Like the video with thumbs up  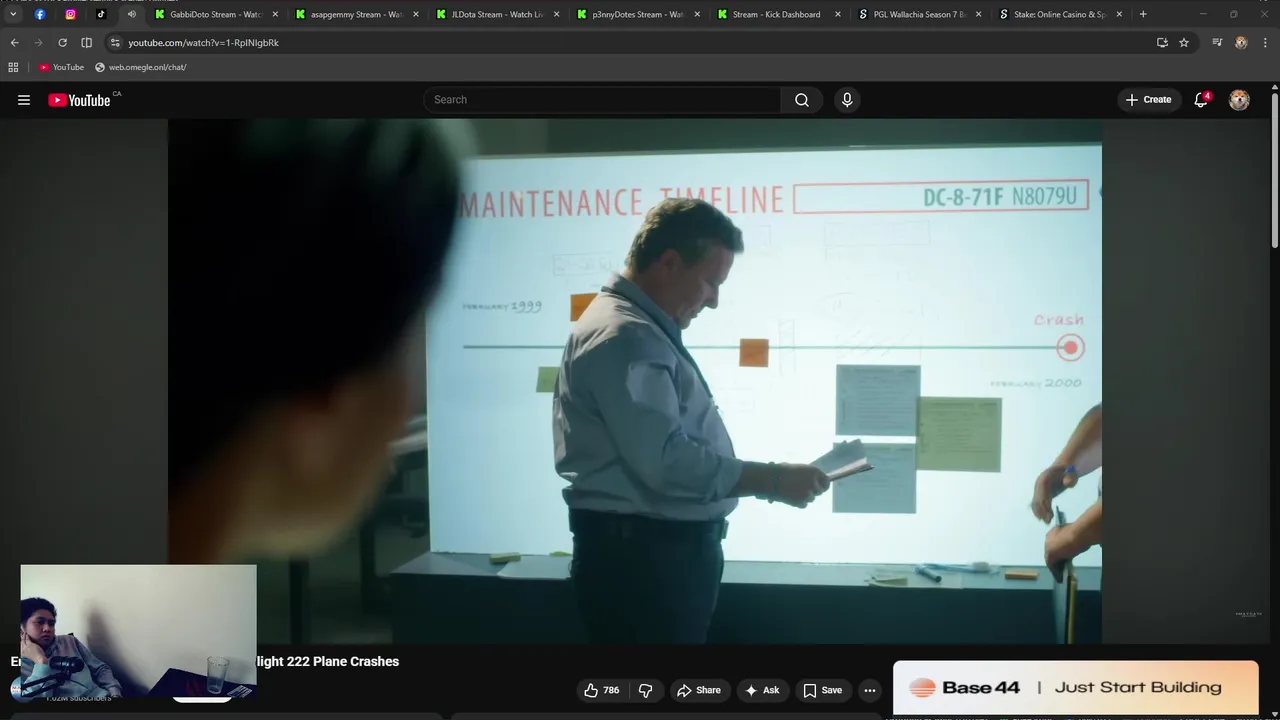602,690
